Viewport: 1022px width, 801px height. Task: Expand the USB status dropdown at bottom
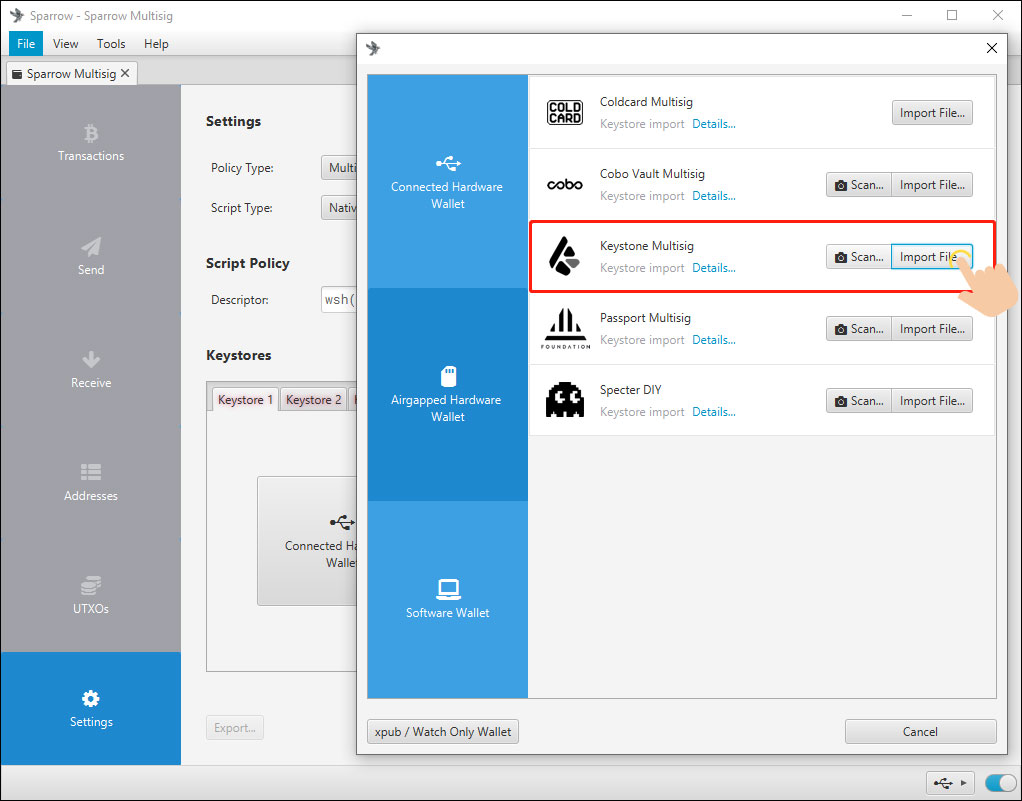pyautogui.click(x=949, y=783)
